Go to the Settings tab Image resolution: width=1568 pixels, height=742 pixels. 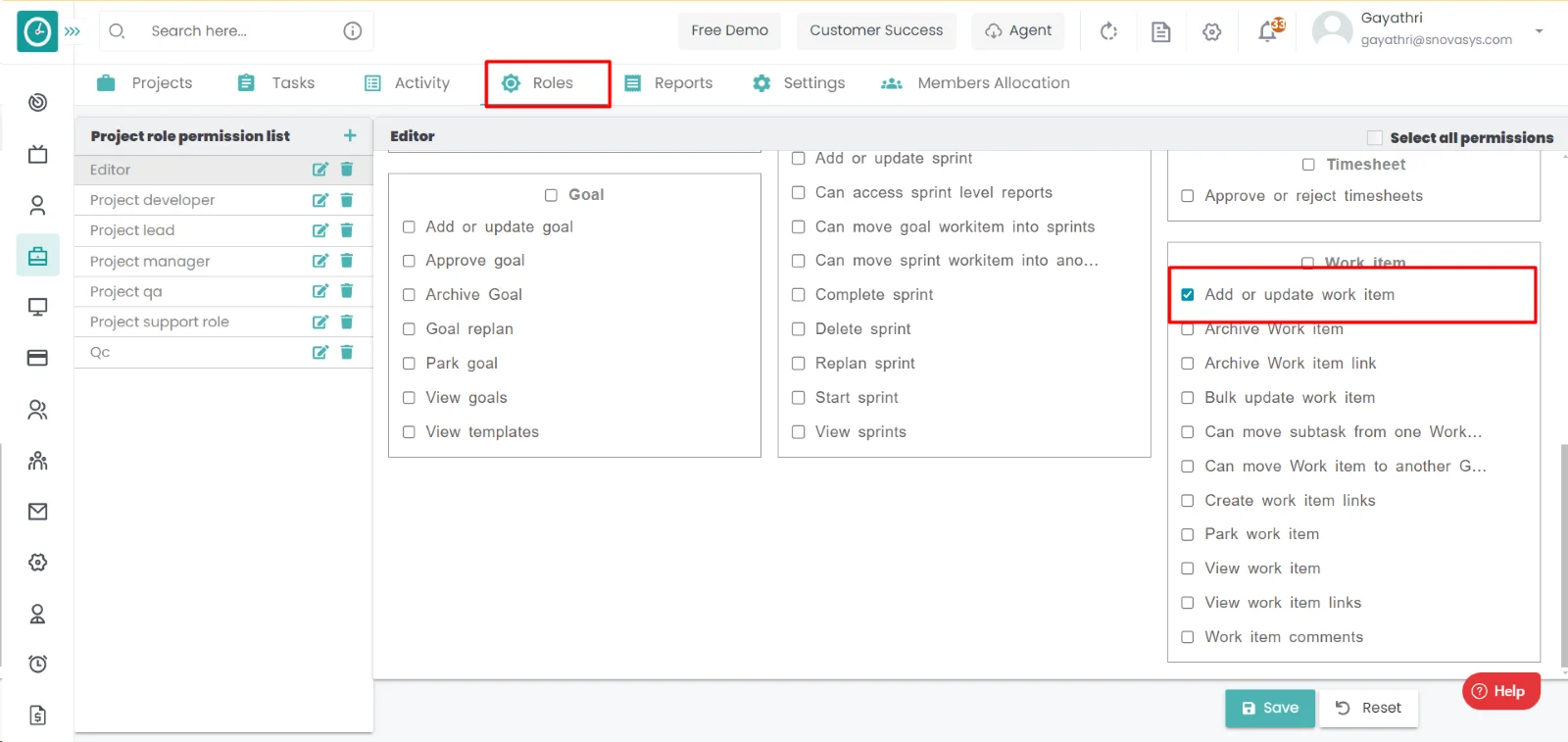pyautogui.click(x=799, y=83)
